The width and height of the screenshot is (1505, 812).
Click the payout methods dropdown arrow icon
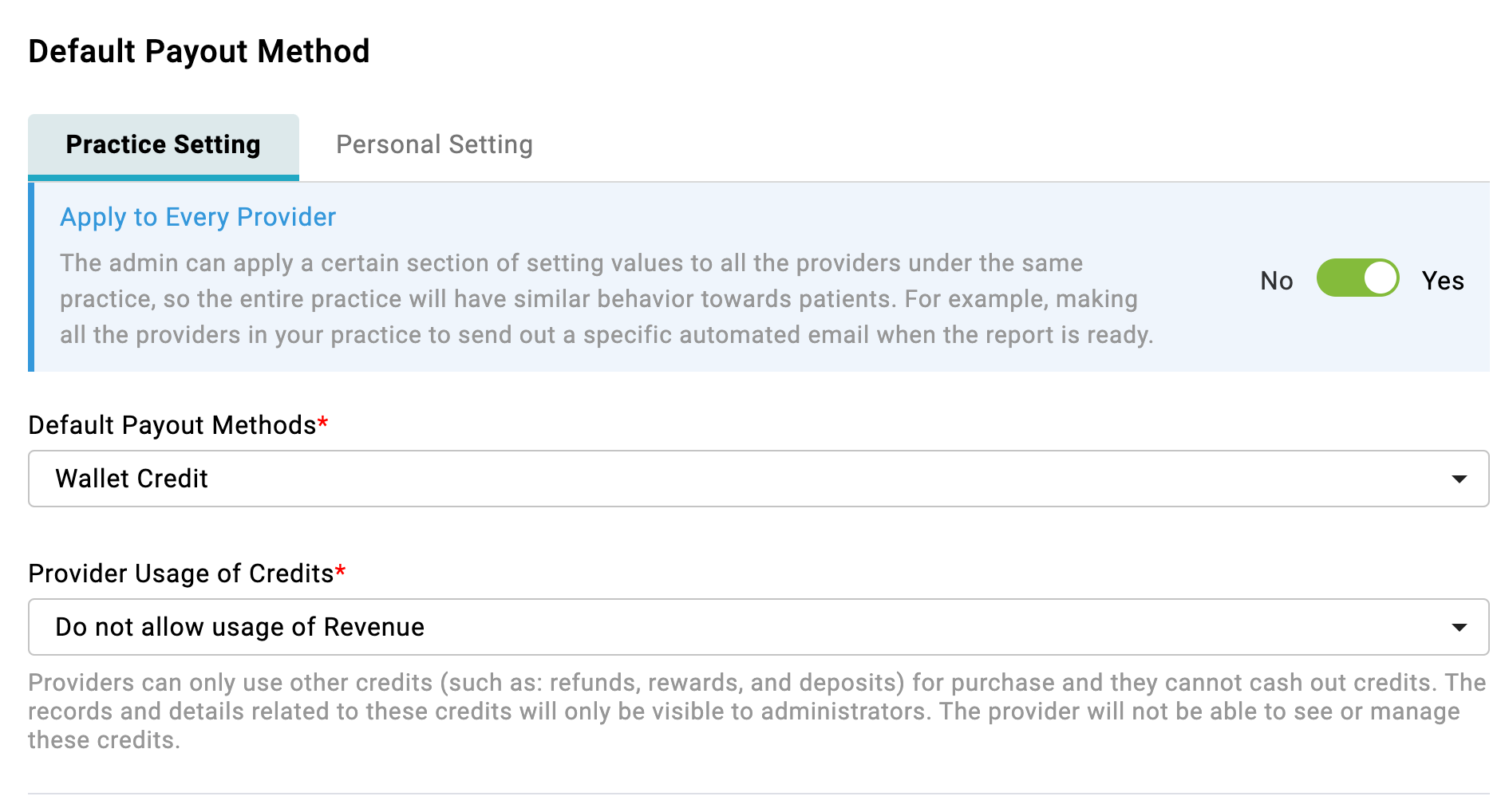[1460, 479]
